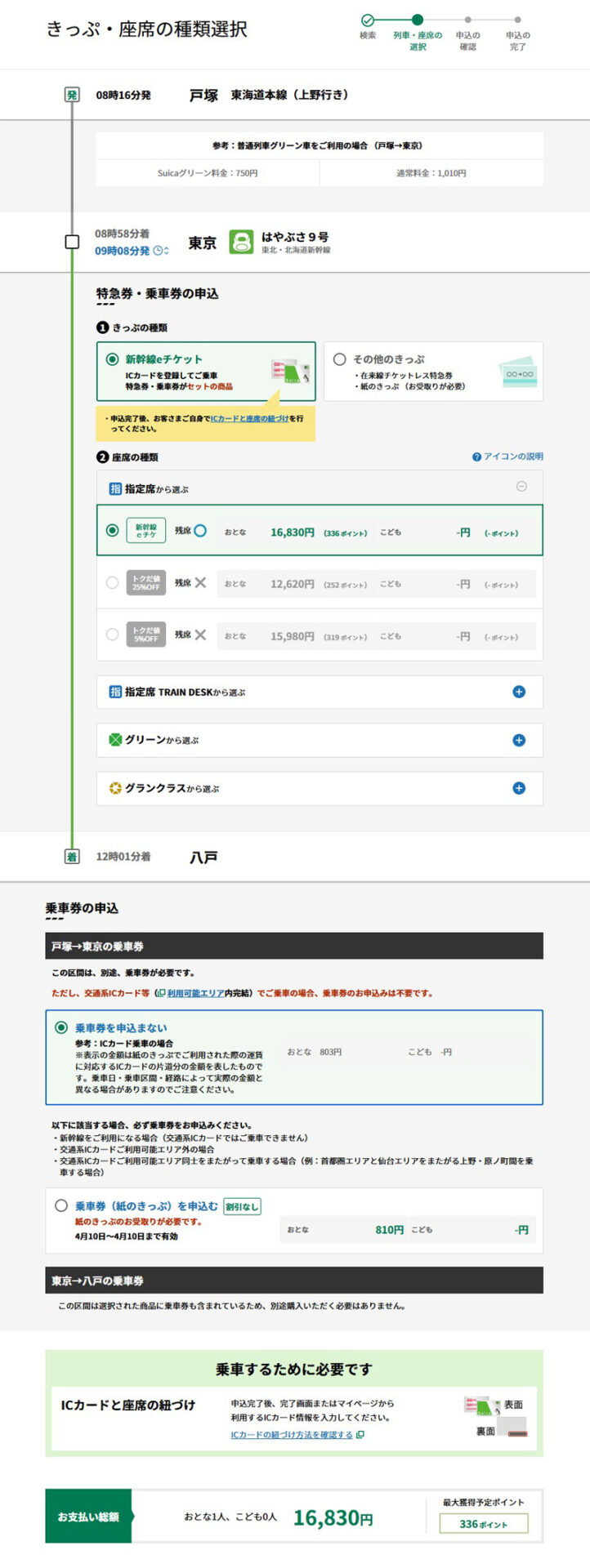Image resolution: width=590 pixels, height=1568 pixels.
Task: Click the clock icon beside 09時08分発
Action: pyautogui.click(x=161, y=251)
